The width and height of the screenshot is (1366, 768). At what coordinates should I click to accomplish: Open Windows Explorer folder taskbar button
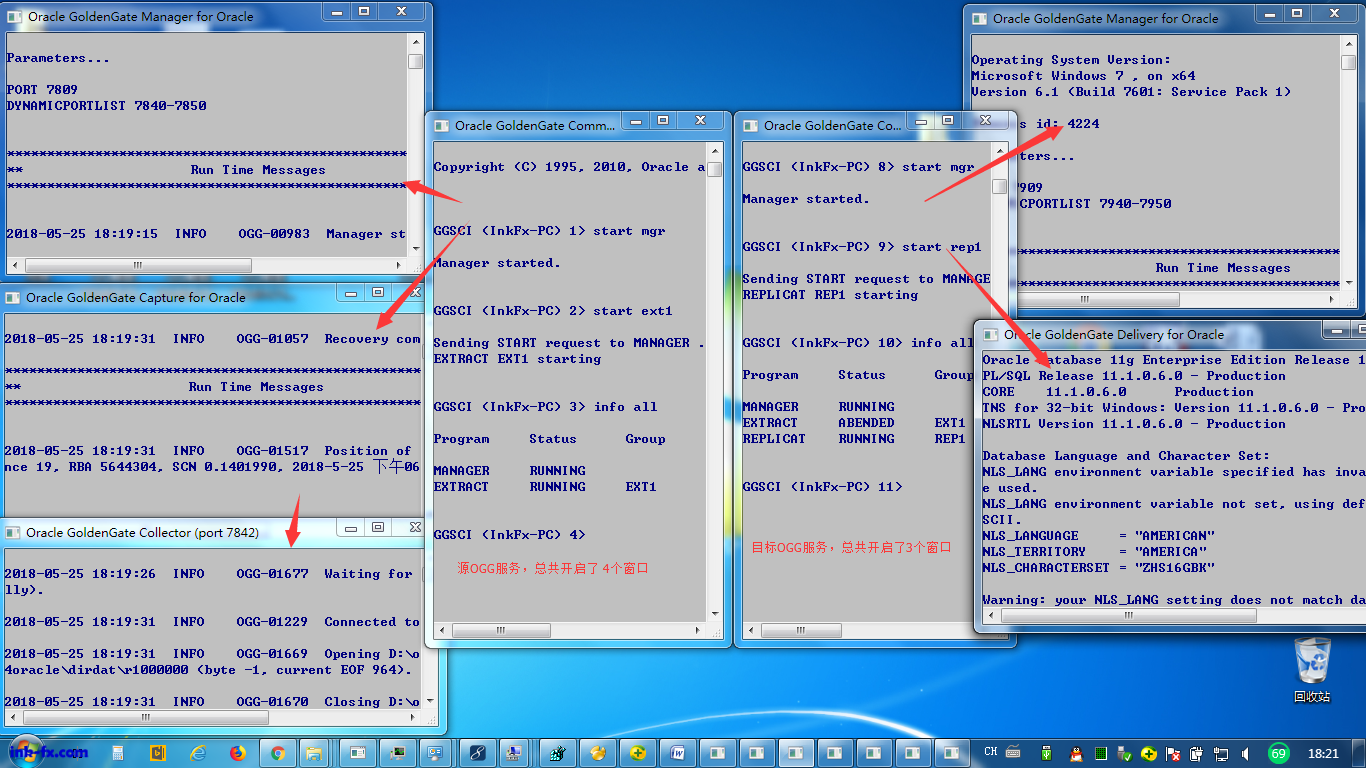pyautogui.click(x=313, y=753)
